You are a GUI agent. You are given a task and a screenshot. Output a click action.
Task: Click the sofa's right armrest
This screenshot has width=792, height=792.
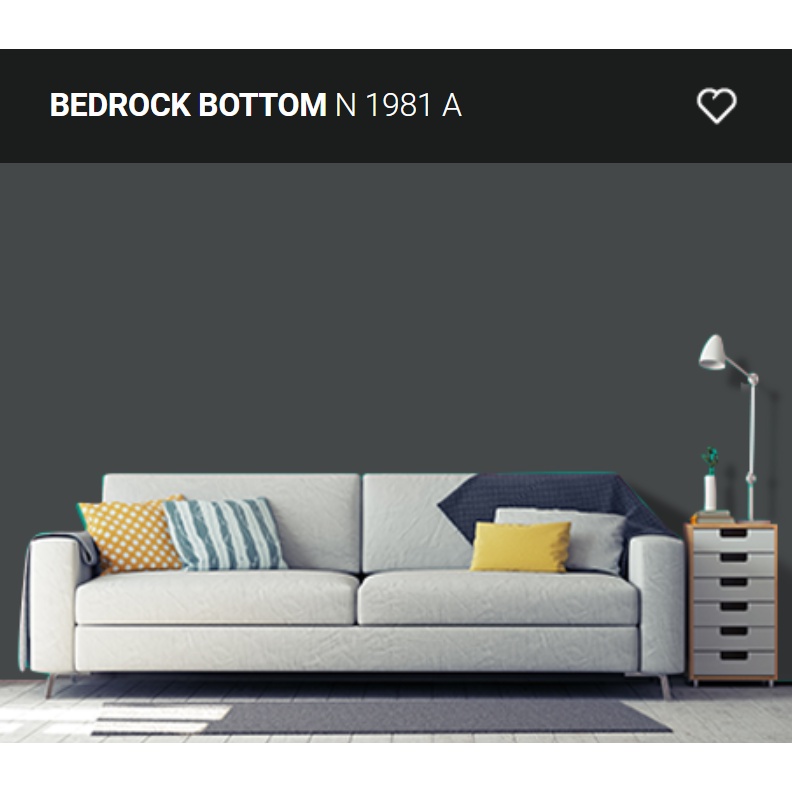(x=657, y=604)
